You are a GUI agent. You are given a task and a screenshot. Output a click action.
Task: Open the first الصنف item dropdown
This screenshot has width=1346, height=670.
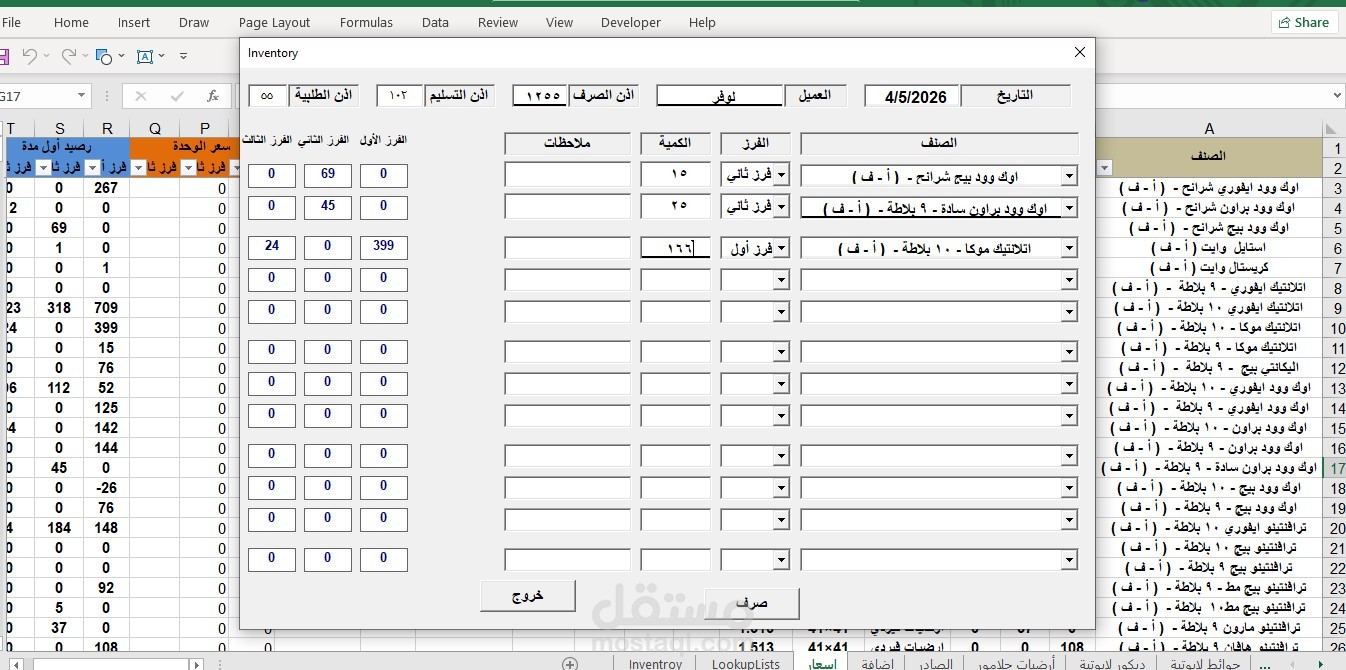[x=1070, y=176]
